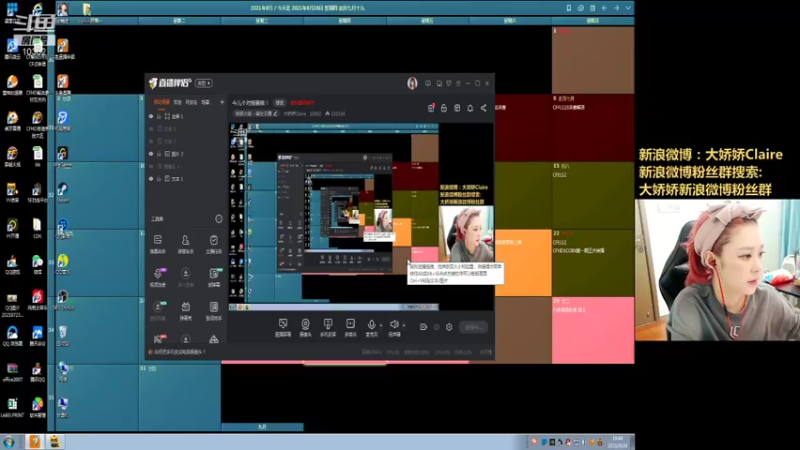Open the office2007 desktop shortcut
The height and width of the screenshot is (450, 800).
[x=12, y=371]
